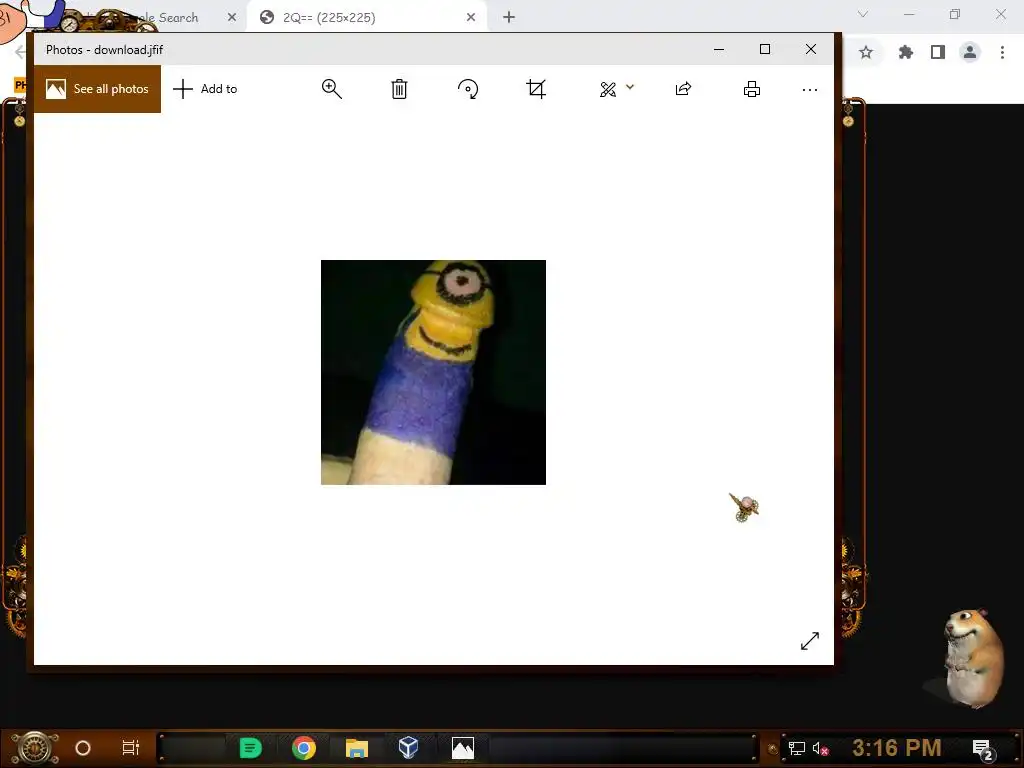Click Cortana circle on taskbar
This screenshot has height=768, width=1024.
(x=83, y=748)
